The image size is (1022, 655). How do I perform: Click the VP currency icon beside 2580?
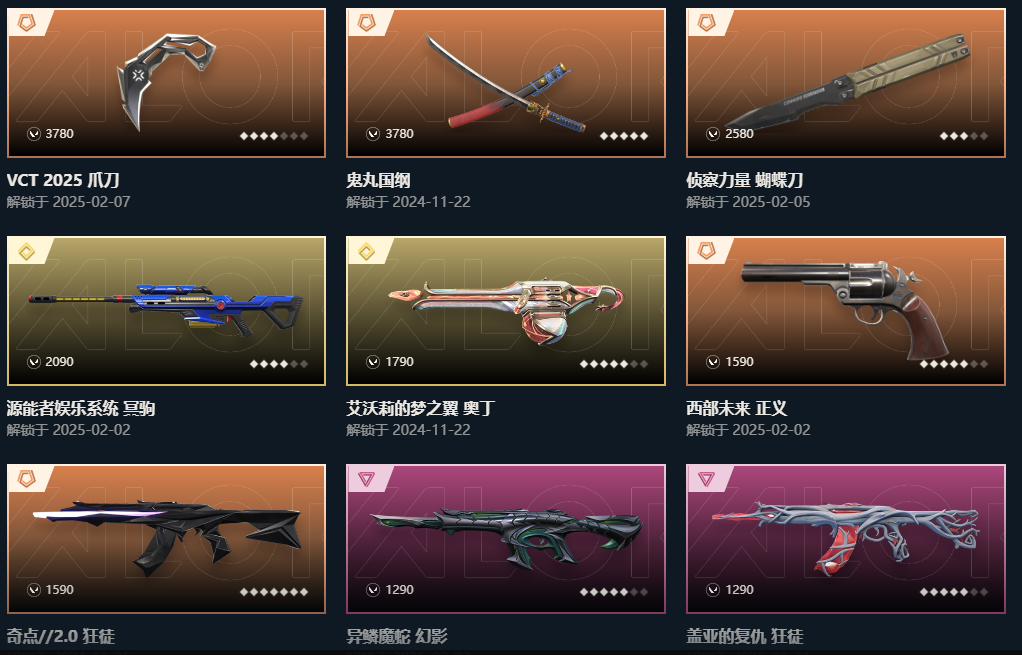(713, 134)
